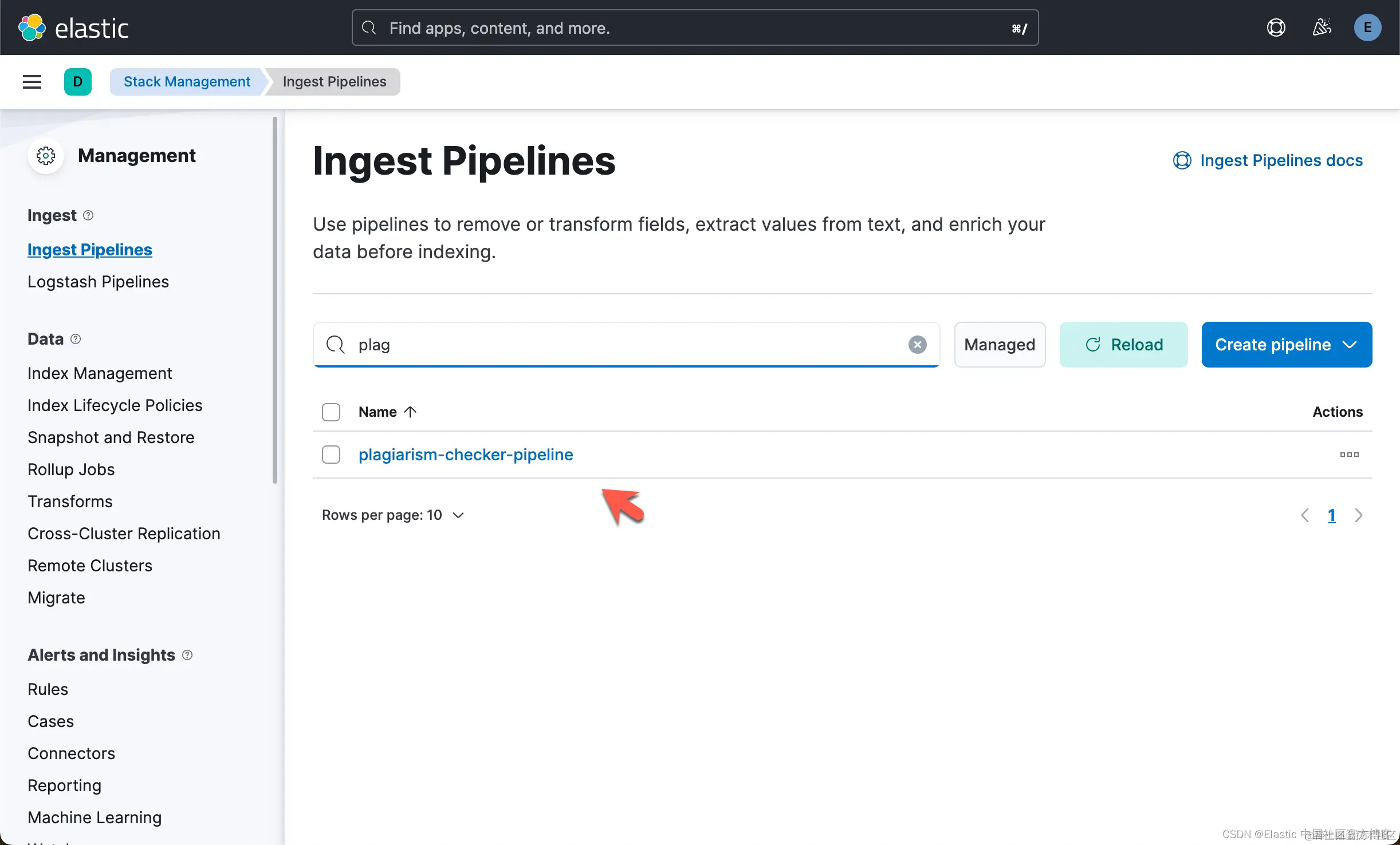Click the elastic logo icon
The width and height of the screenshot is (1400, 845).
[32, 27]
